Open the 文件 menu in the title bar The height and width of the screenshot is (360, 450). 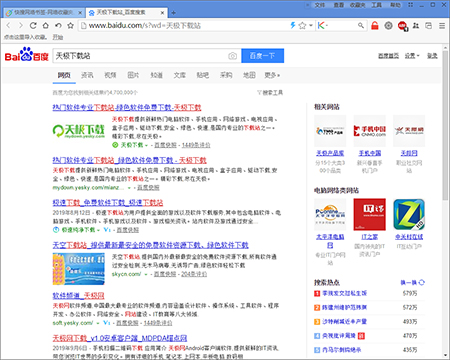(x=320, y=5)
